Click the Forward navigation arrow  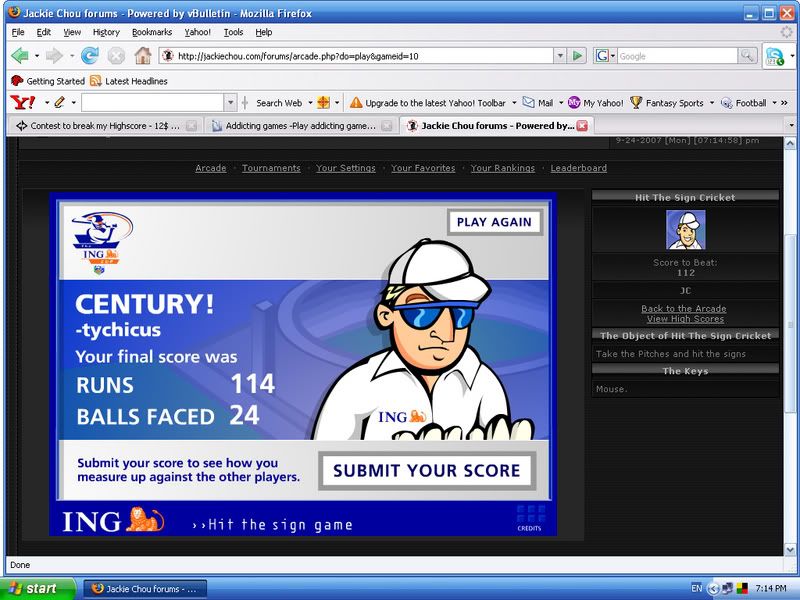pyautogui.click(x=54, y=56)
